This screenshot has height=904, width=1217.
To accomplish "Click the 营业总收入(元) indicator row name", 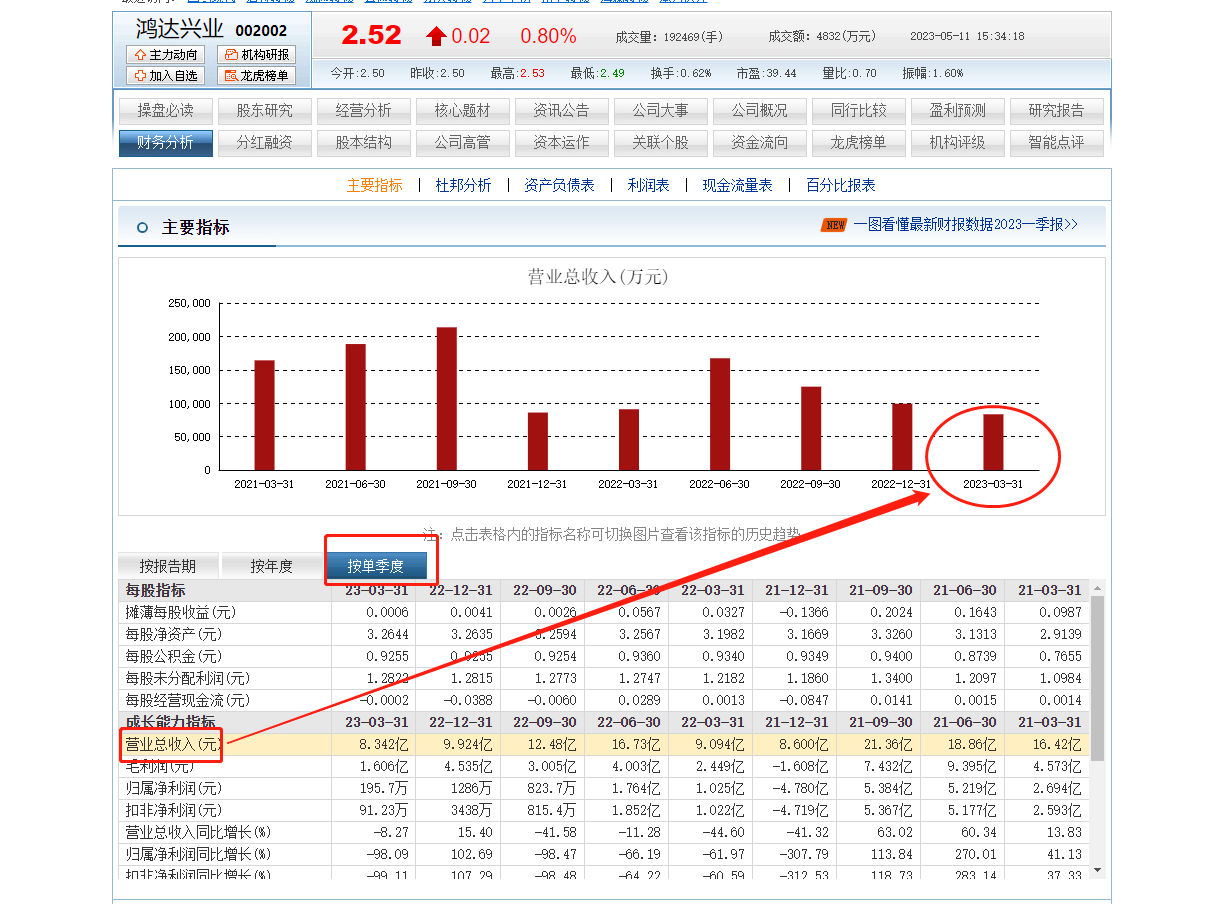I will [171, 744].
